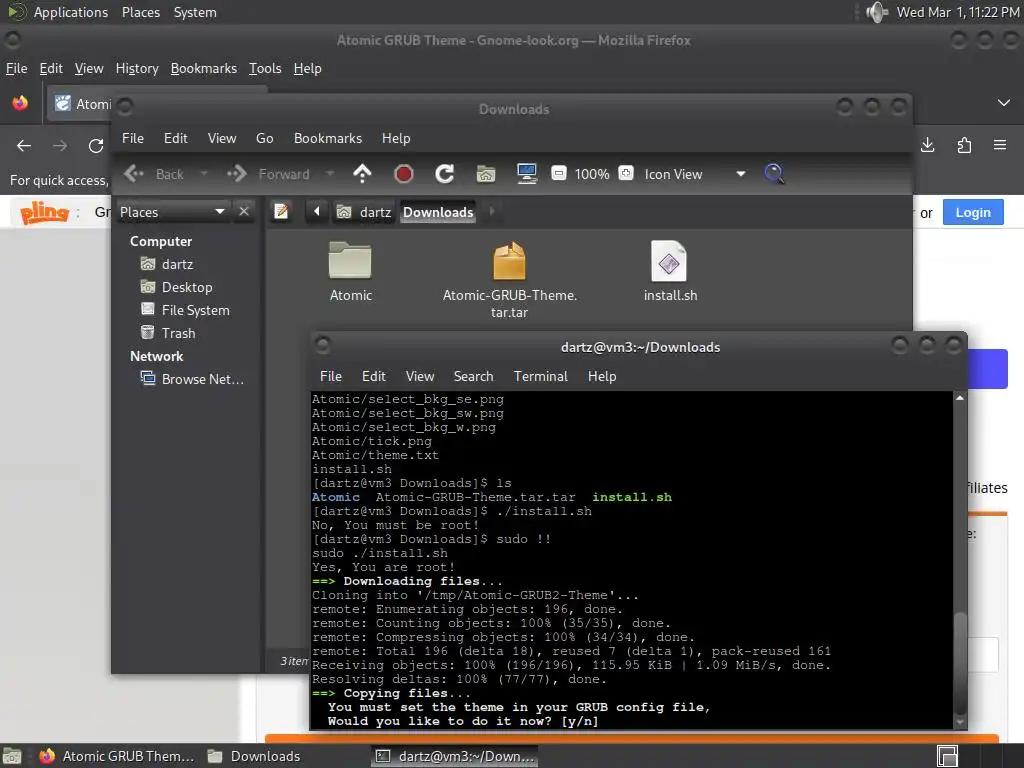
Task: Open the Atomic folder
Action: coord(351,271)
